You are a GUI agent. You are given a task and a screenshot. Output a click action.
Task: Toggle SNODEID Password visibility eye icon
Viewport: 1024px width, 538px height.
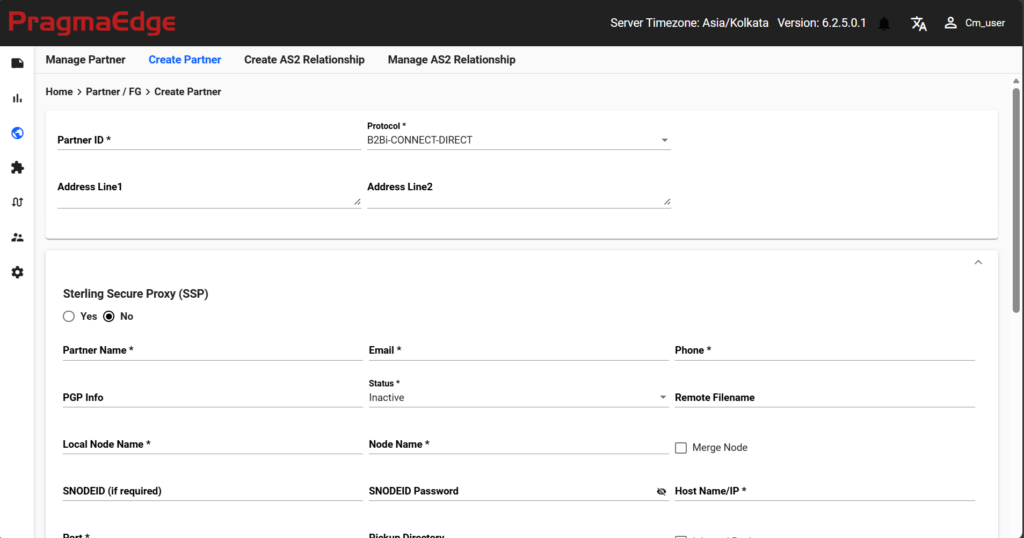[x=661, y=492]
